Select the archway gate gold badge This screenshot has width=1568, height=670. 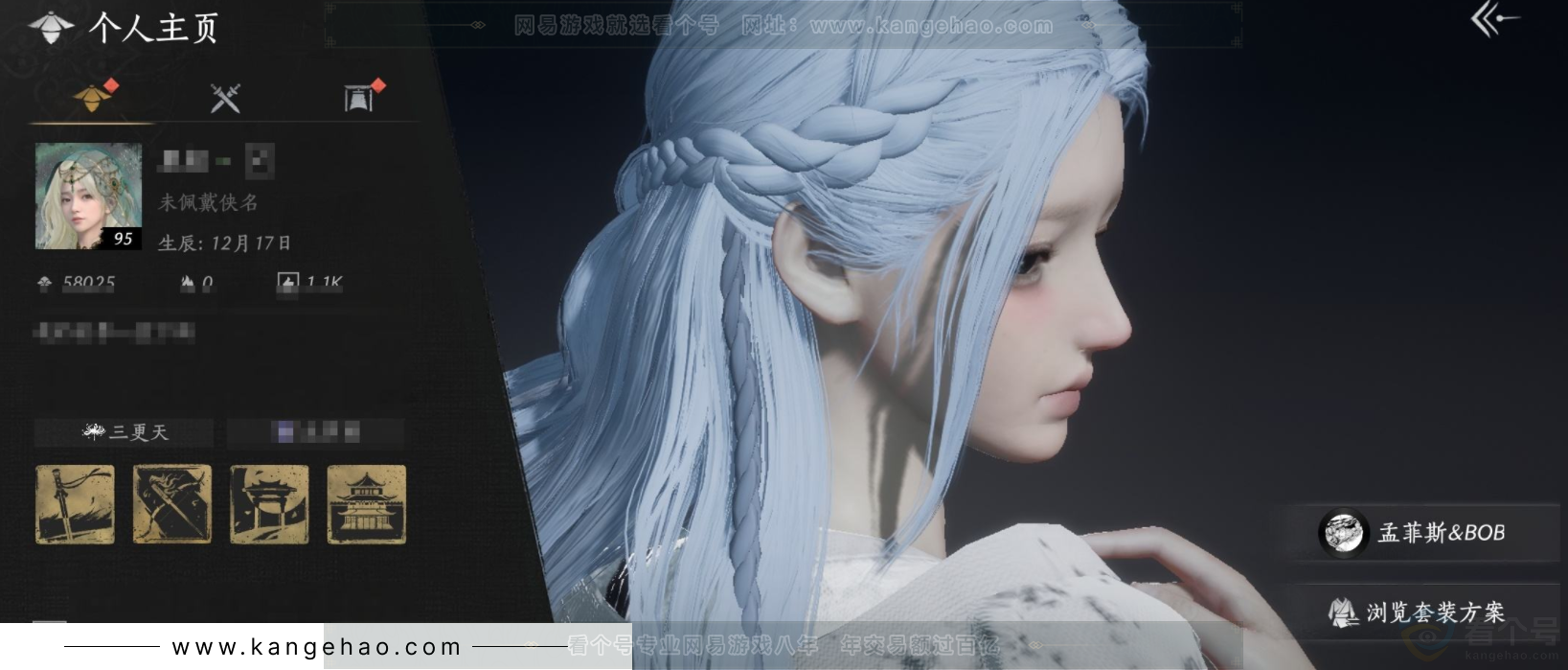(269, 504)
